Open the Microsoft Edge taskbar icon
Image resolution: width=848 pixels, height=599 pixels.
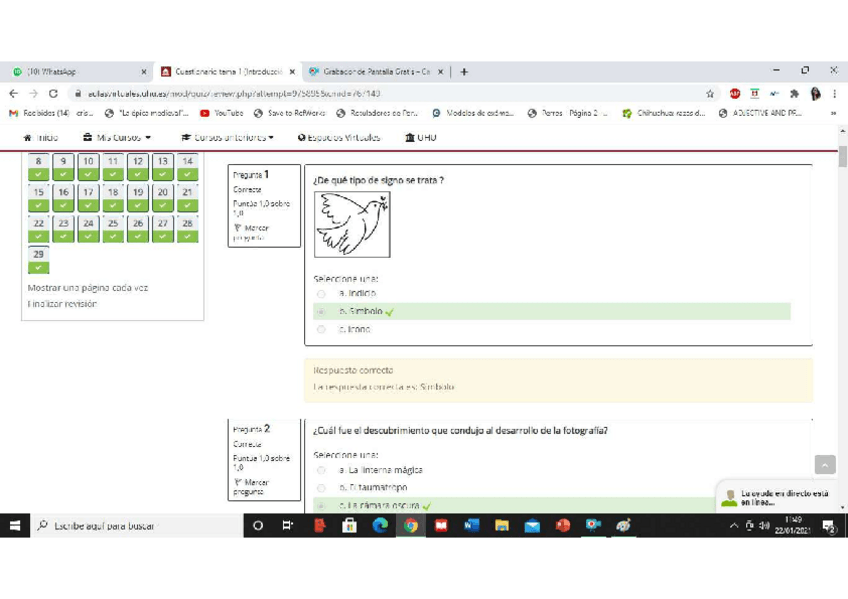click(x=380, y=525)
